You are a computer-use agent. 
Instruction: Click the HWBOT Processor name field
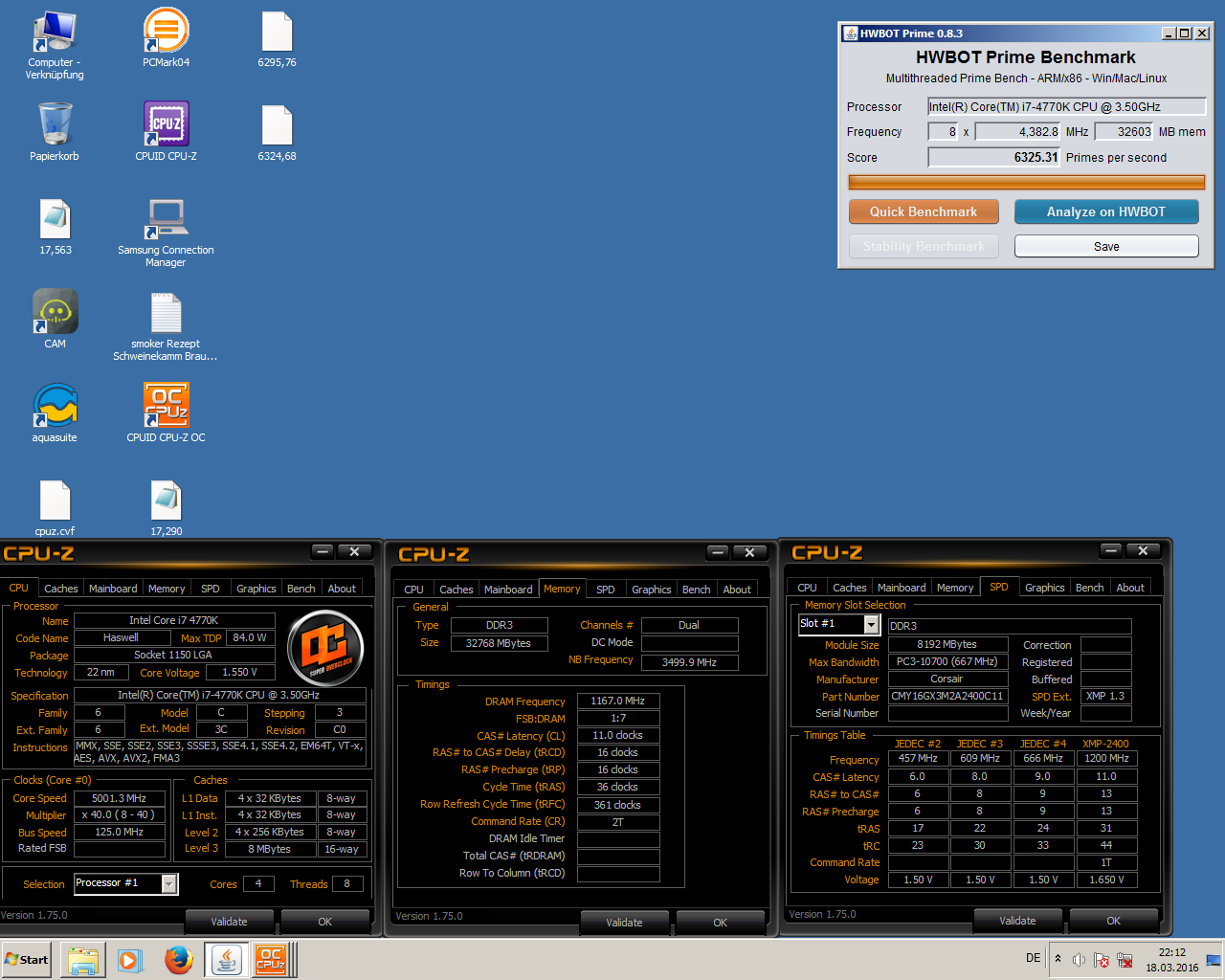coord(1067,106)
